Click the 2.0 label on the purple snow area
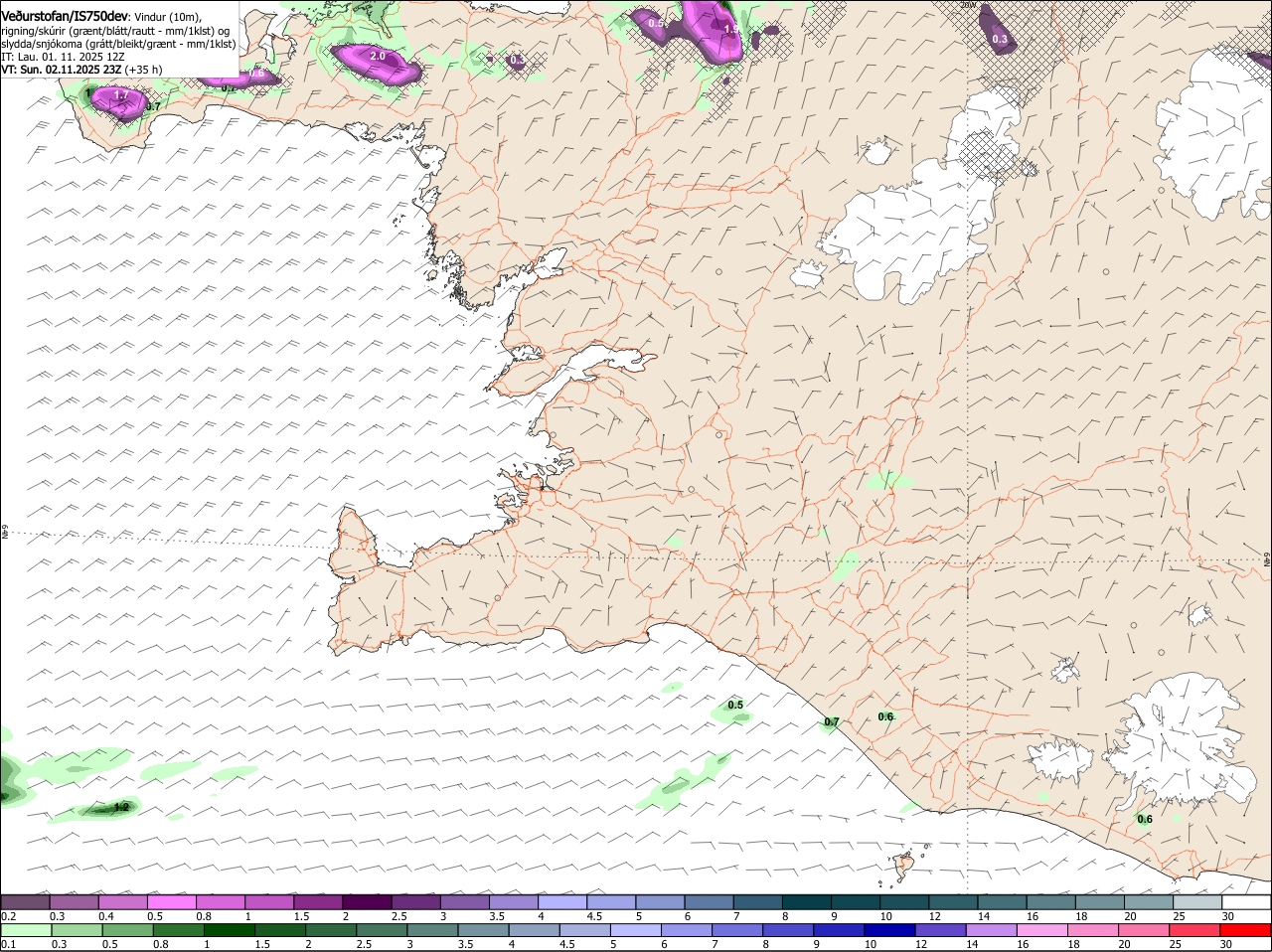The image size is (1272, 952). point(378,57)
